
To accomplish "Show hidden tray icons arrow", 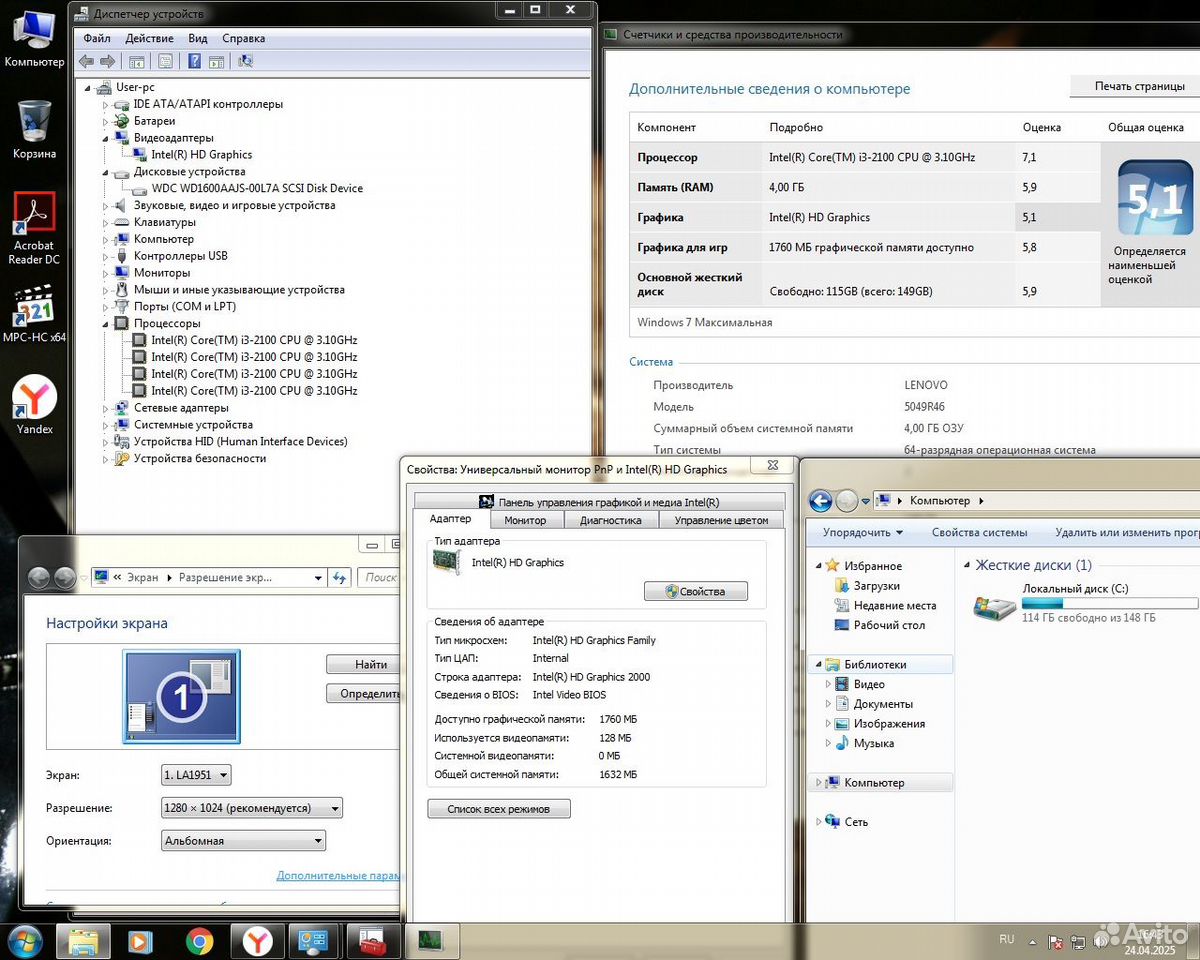I will click(x=1034, y=941).
